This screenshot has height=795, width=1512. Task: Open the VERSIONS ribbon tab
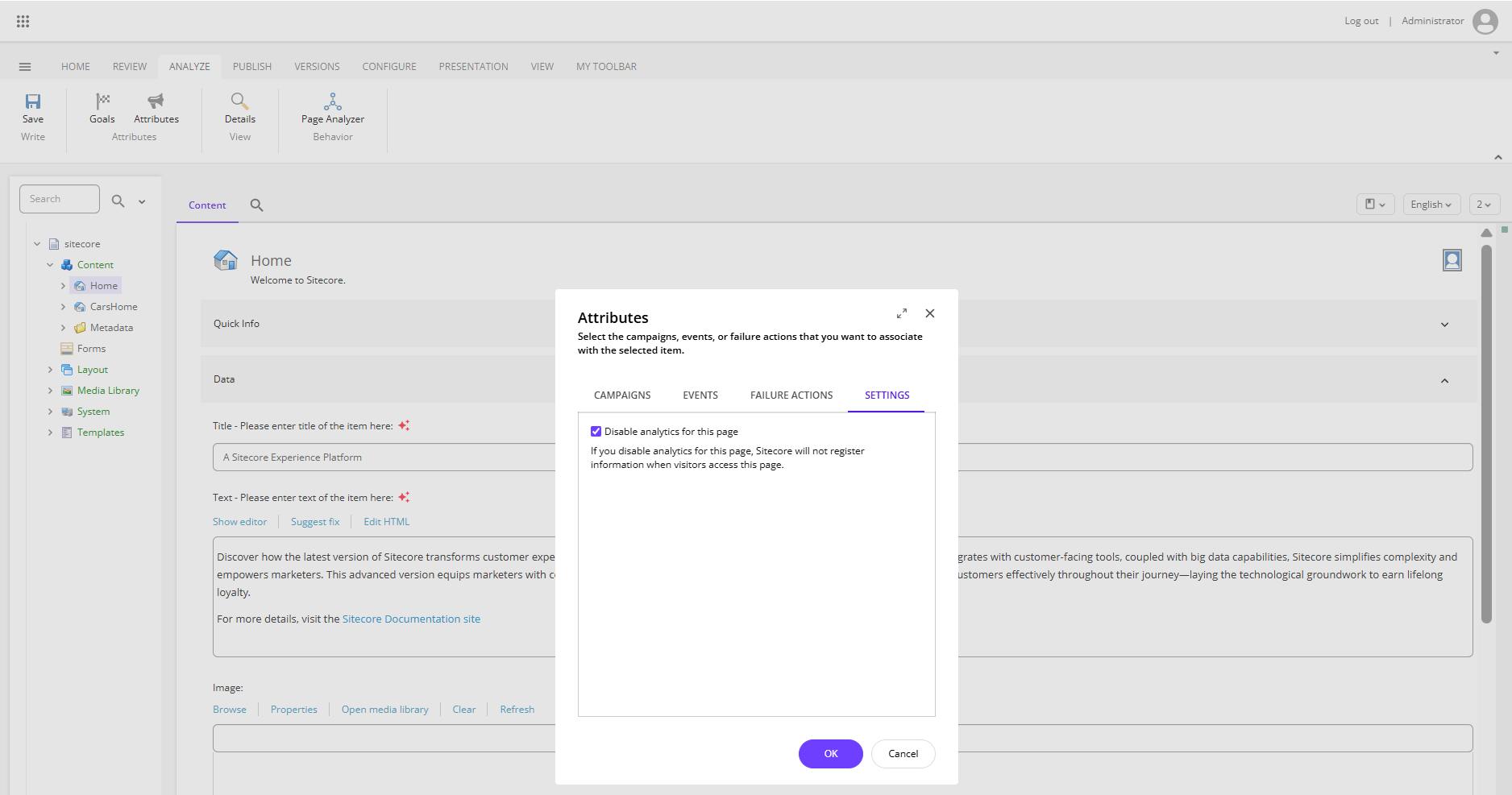point(317,67)
